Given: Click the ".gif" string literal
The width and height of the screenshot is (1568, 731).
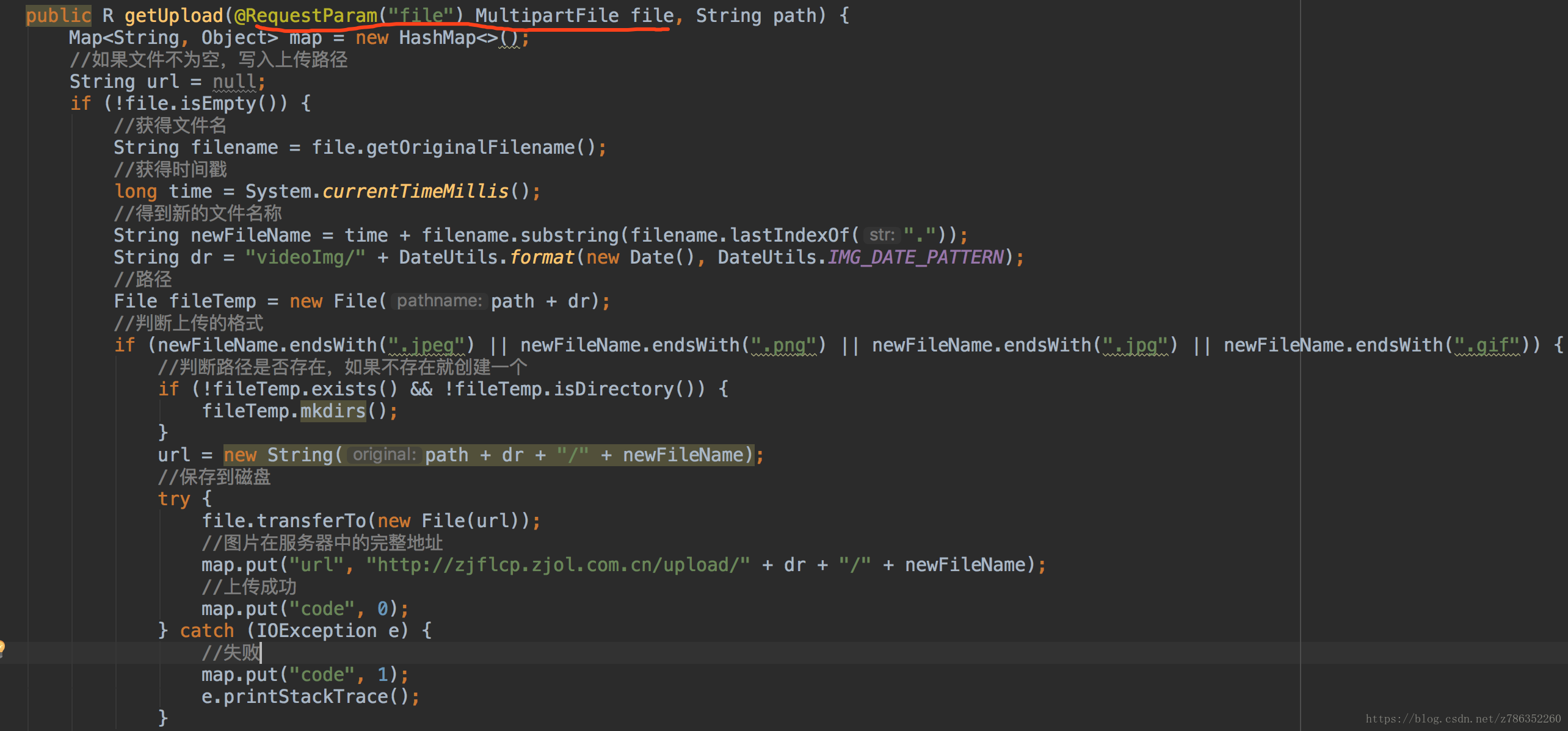Looking at the screenshot, I should (1487, 345).
